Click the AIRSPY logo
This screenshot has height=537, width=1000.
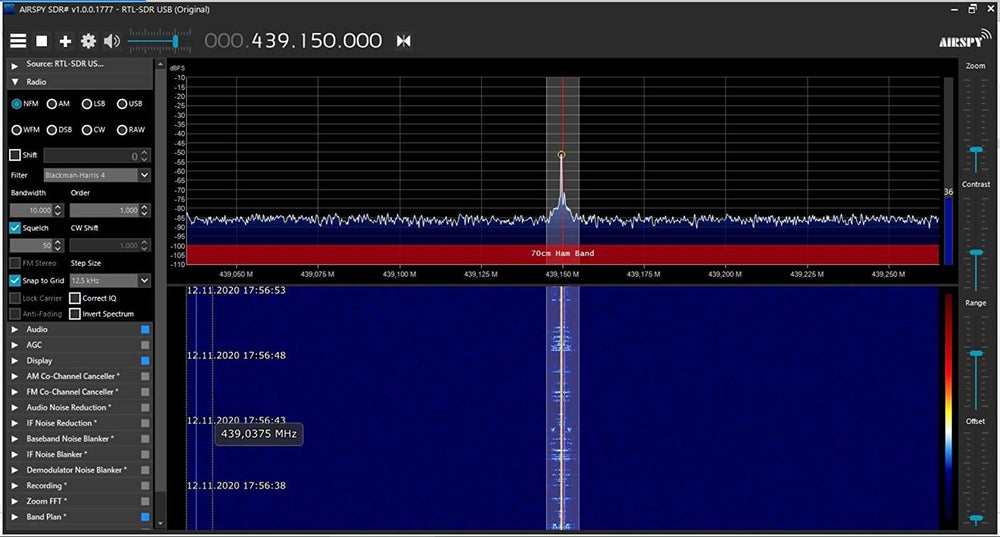click(x=964, y=39)
